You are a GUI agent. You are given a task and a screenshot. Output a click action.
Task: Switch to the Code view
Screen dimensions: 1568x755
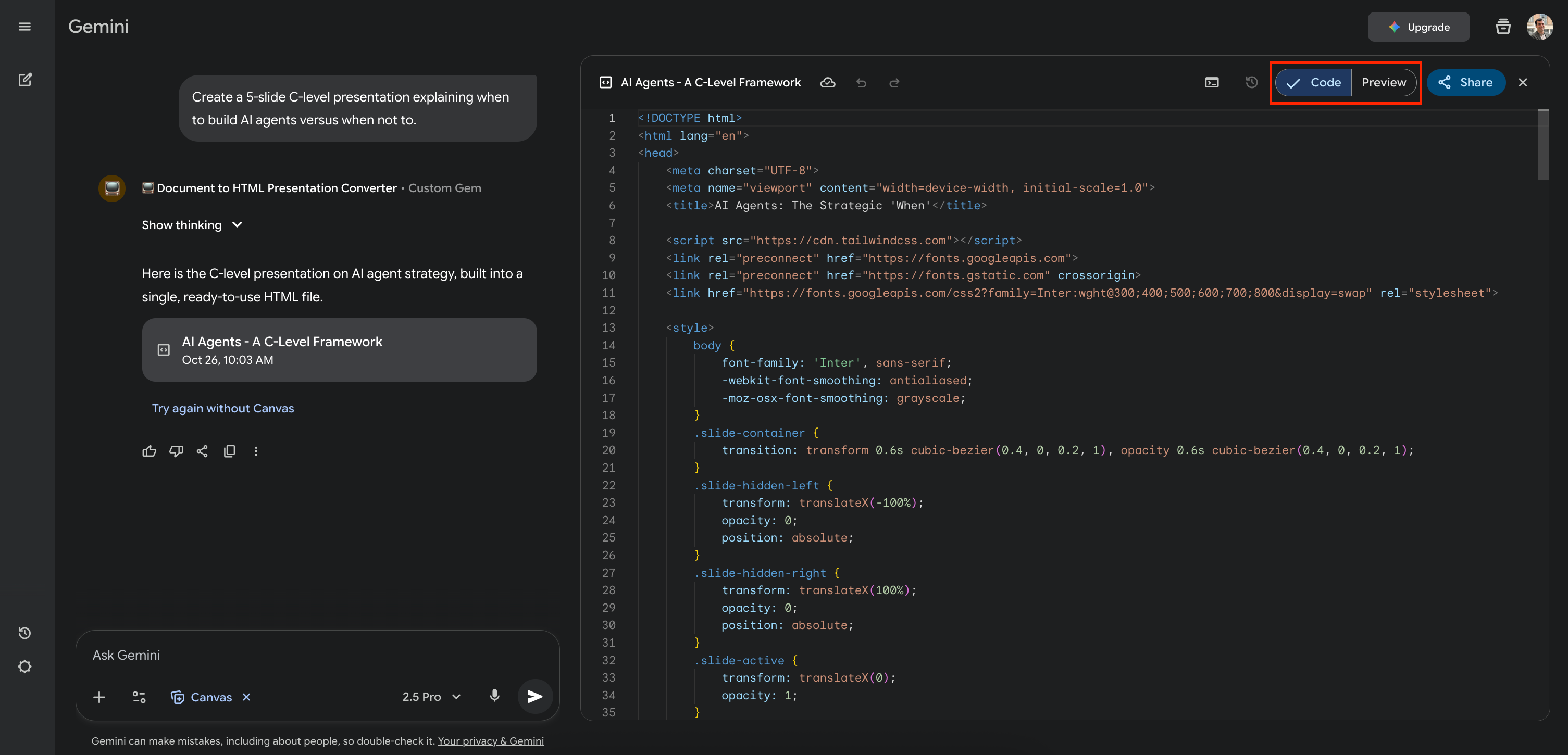(x=1314, y=83)
